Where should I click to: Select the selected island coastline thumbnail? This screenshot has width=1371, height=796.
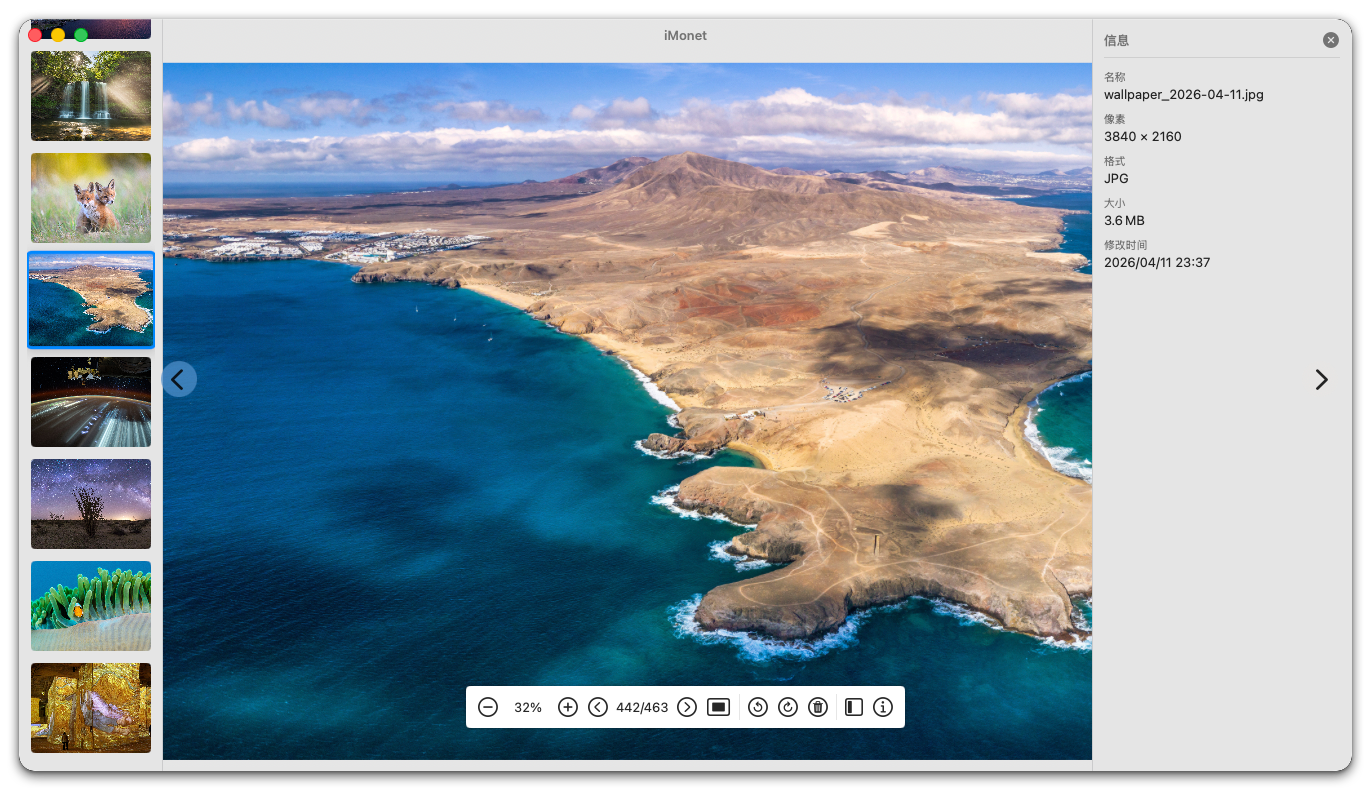pos(91,300)
